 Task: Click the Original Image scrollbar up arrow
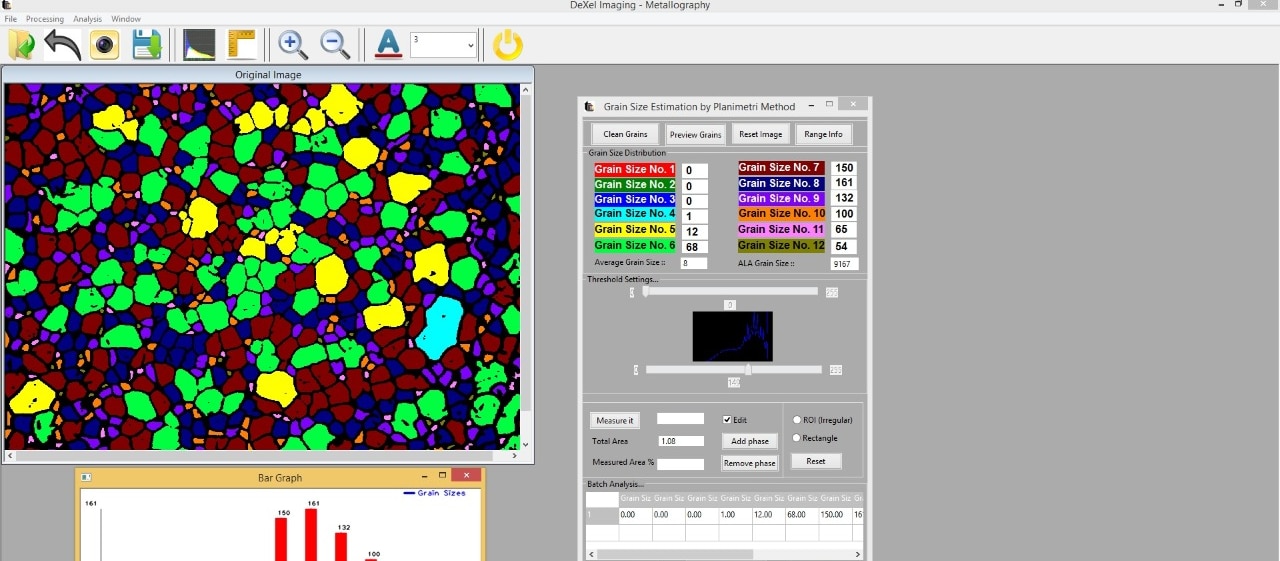click(526, 89)
